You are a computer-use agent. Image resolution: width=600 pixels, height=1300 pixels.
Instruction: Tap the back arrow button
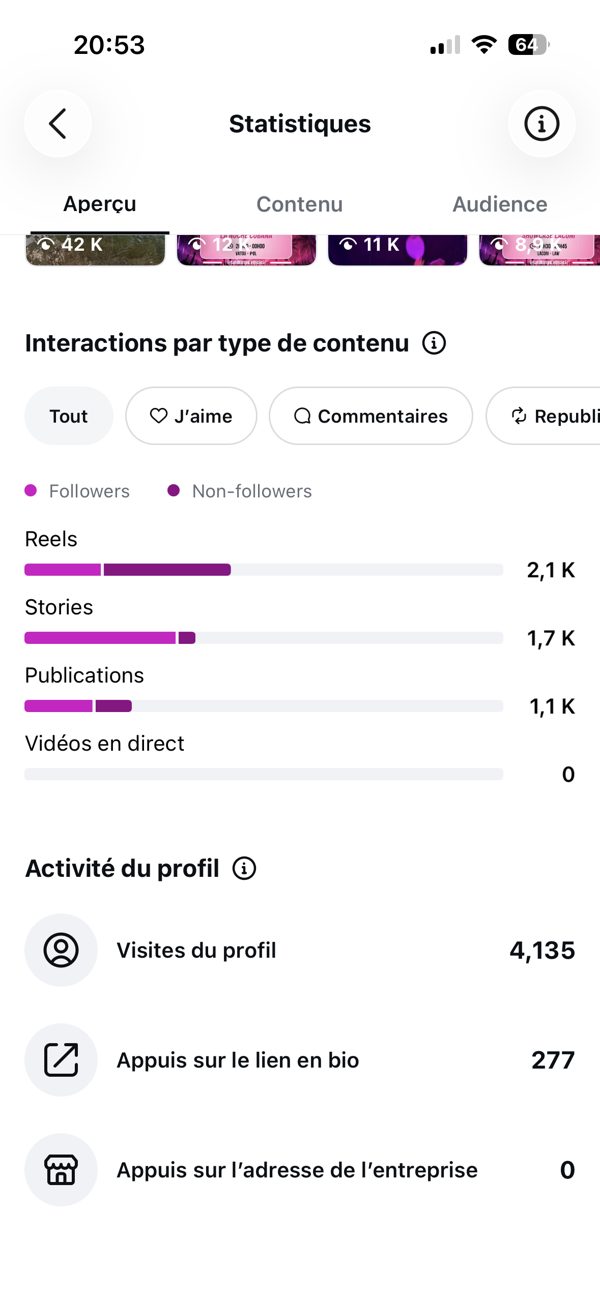58,124
